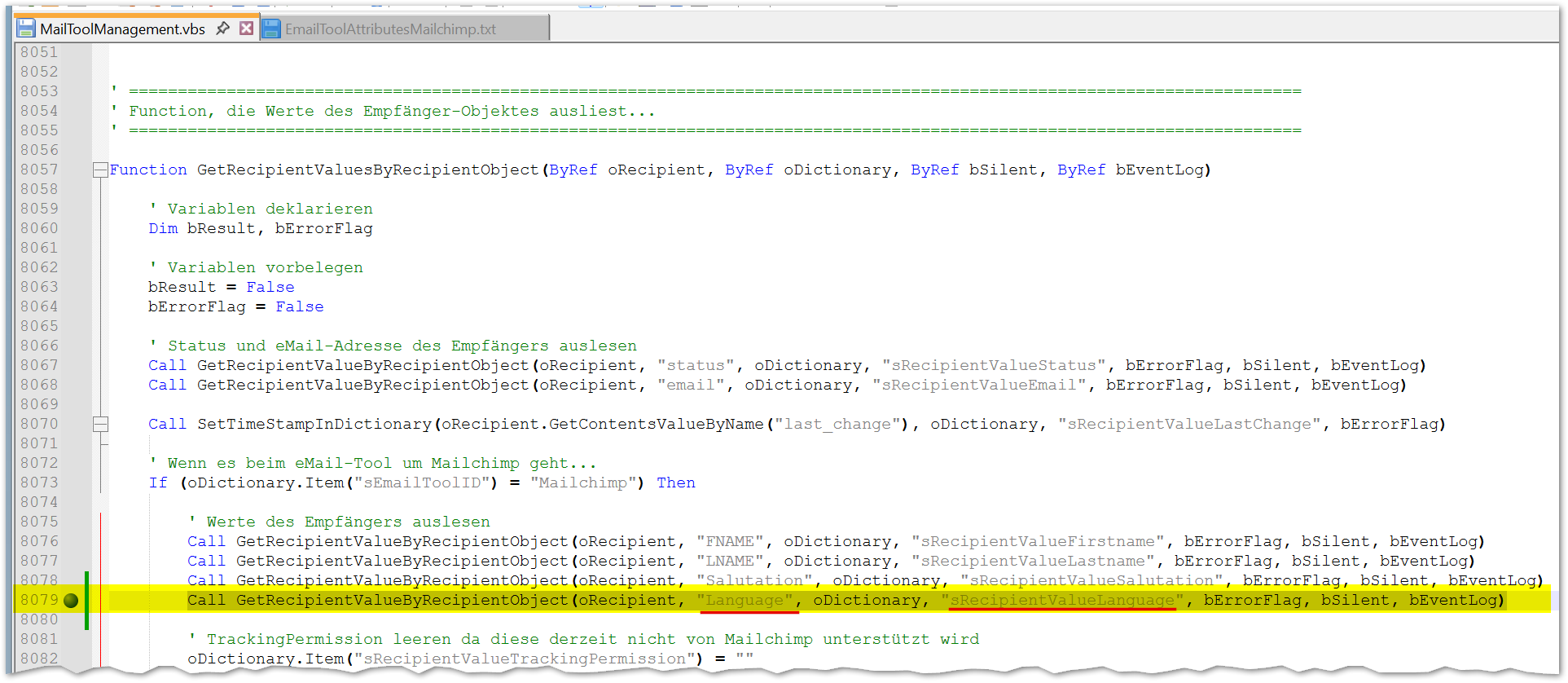1568x683 pixels.
Task: Collapse the fold marker at line 8070
Action: click(100, 424)
